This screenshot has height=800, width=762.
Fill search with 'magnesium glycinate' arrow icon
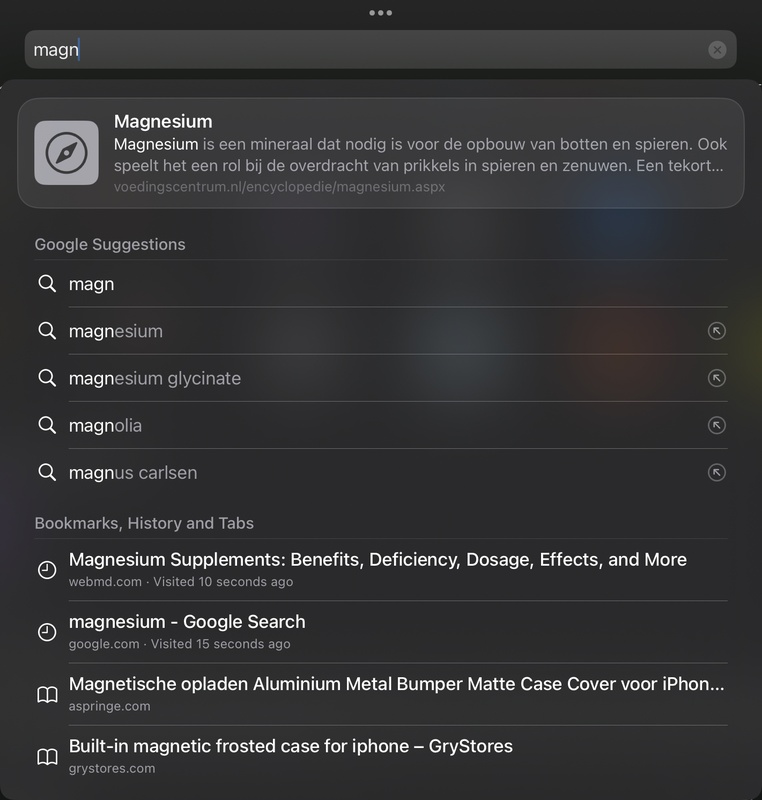click(716, 378)
